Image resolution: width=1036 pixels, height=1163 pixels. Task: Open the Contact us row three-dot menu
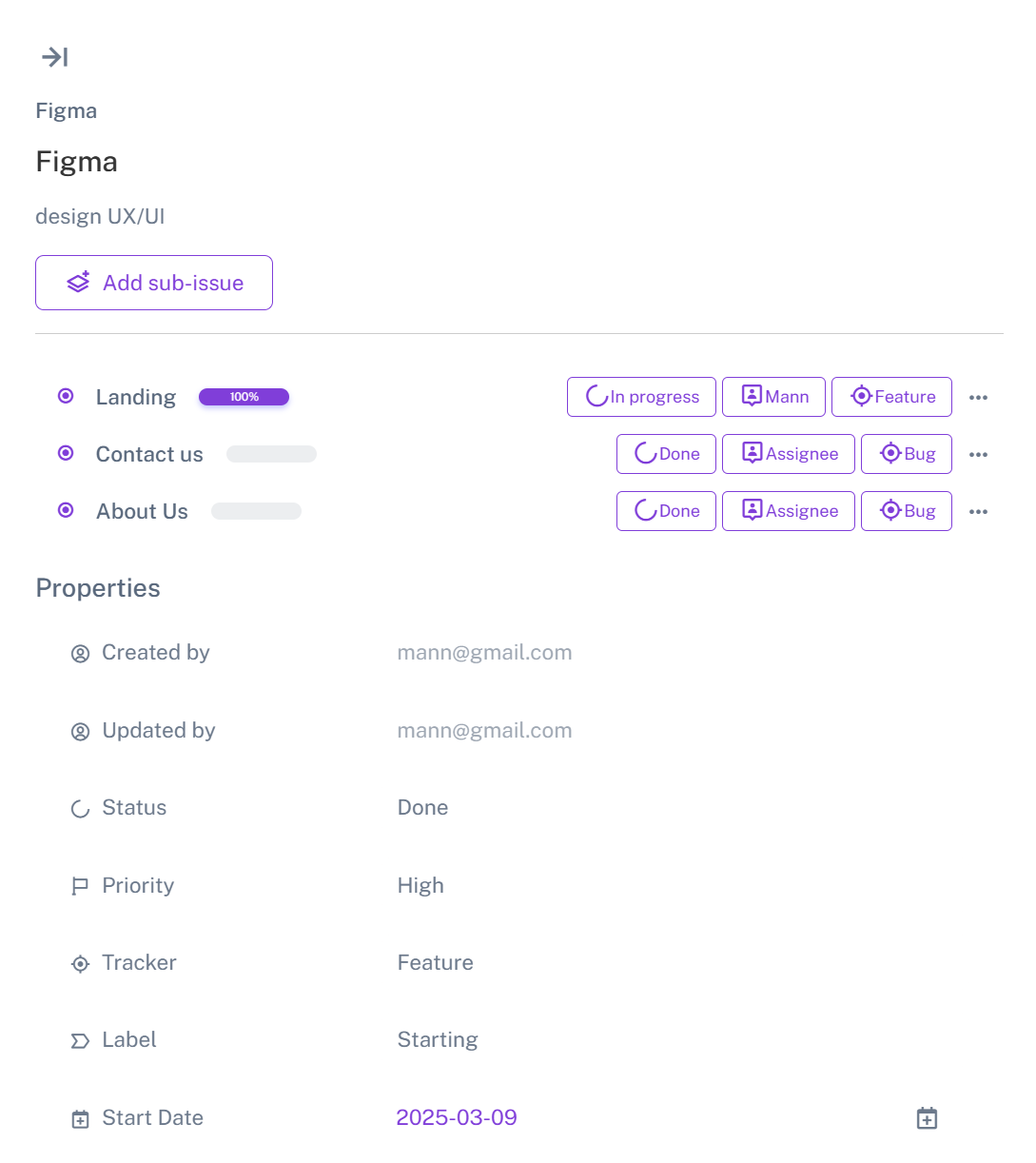tap(978, 455)
